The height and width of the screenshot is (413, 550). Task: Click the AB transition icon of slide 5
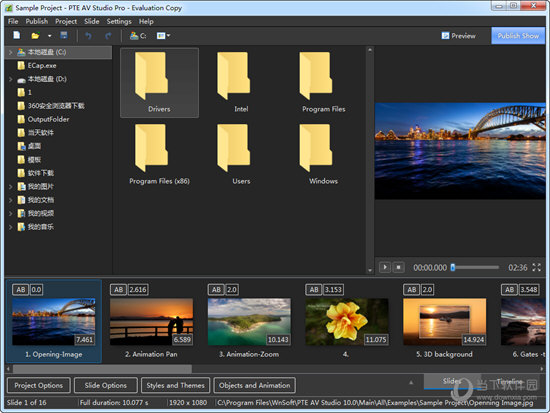pyautogui.click(x=412, y=290)
